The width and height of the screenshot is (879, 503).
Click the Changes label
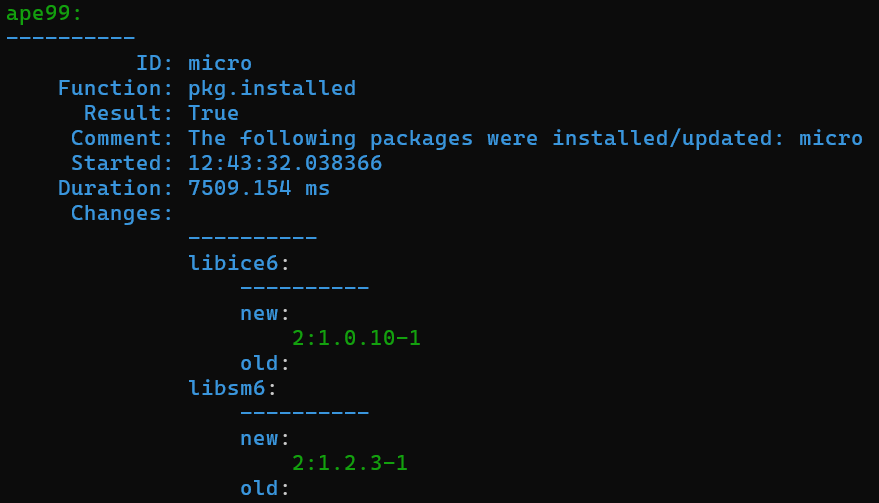pyautogui.click(x=122, y=213)
